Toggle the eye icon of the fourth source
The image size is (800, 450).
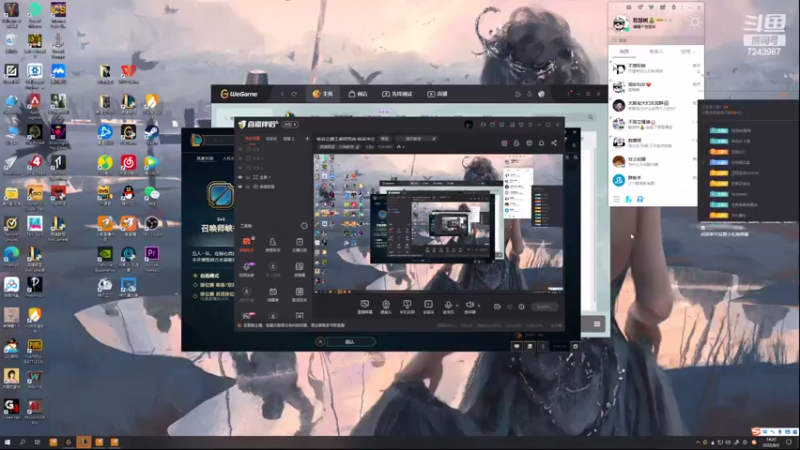240,177
